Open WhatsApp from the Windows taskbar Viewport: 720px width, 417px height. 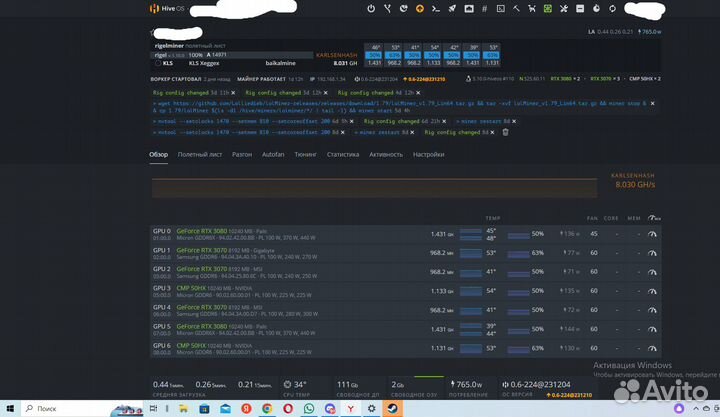(x=309, y=408)
